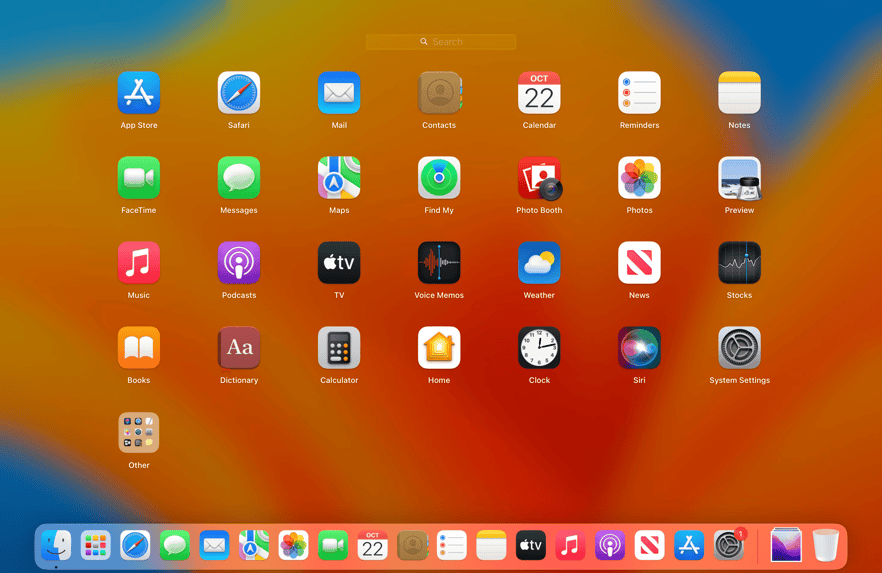Open App Store from the Dock
The width and height of the screenshot is (882, 573).
pyautogui.click(x=689, y=545)
